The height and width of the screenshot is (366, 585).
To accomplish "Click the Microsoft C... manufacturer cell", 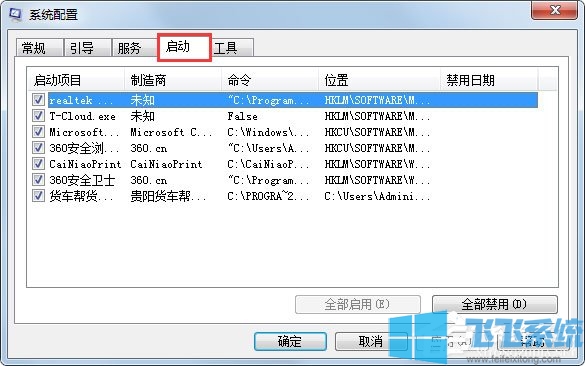I will click(171, 132).
